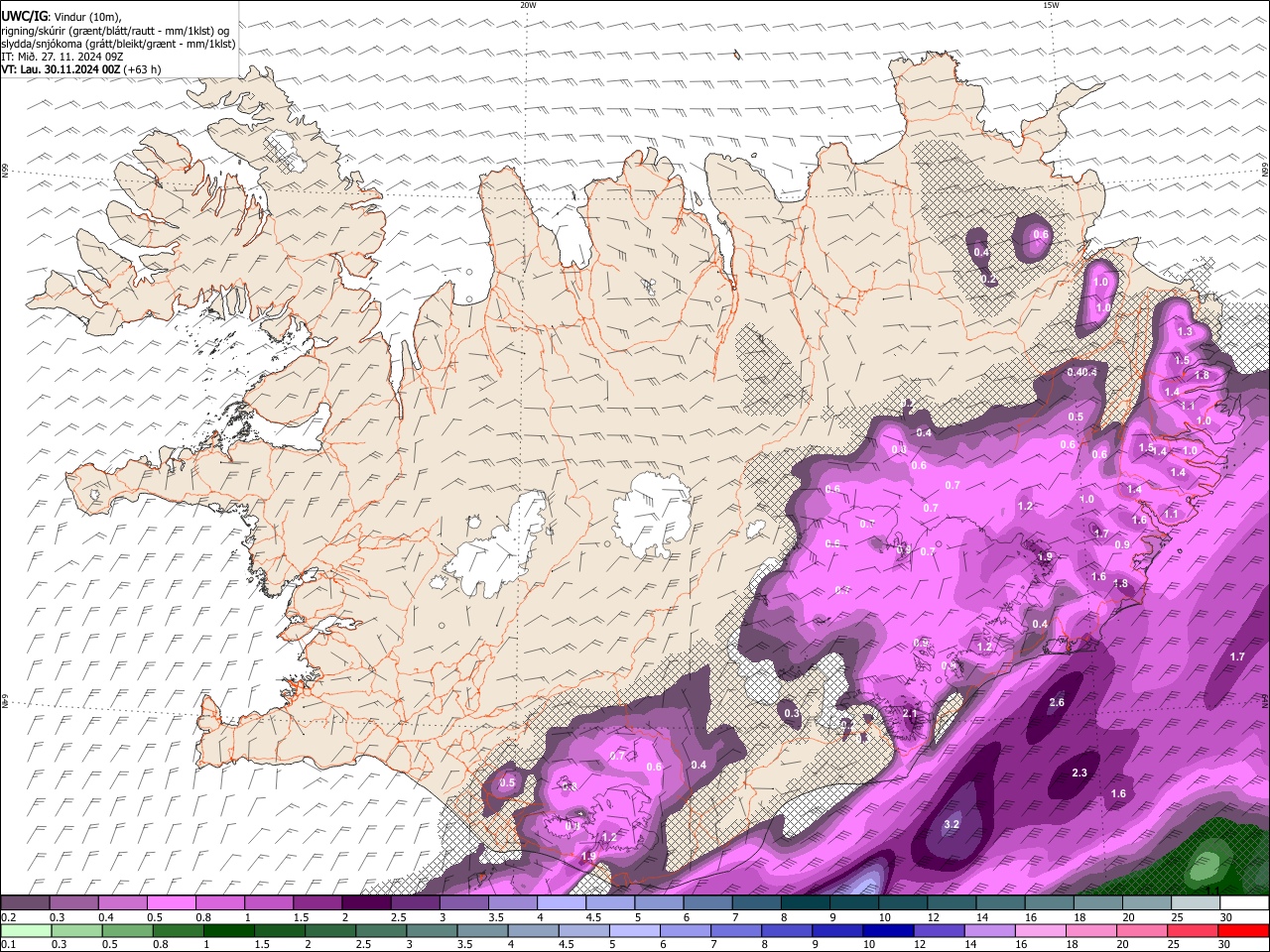
Task: Select white snow swatch at 30
Action: 1244,903
